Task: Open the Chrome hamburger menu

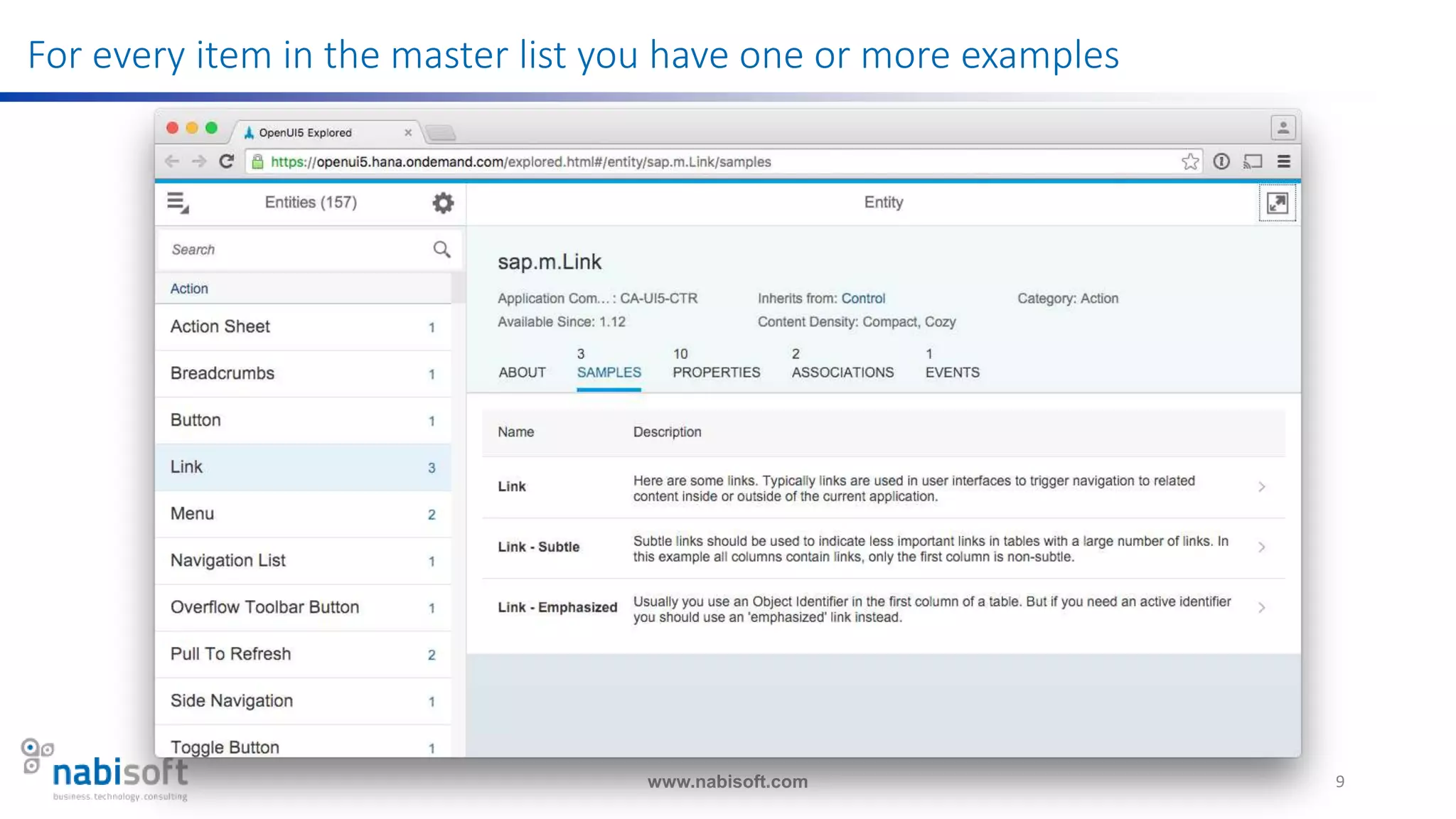Action: tap(1284, 161)
